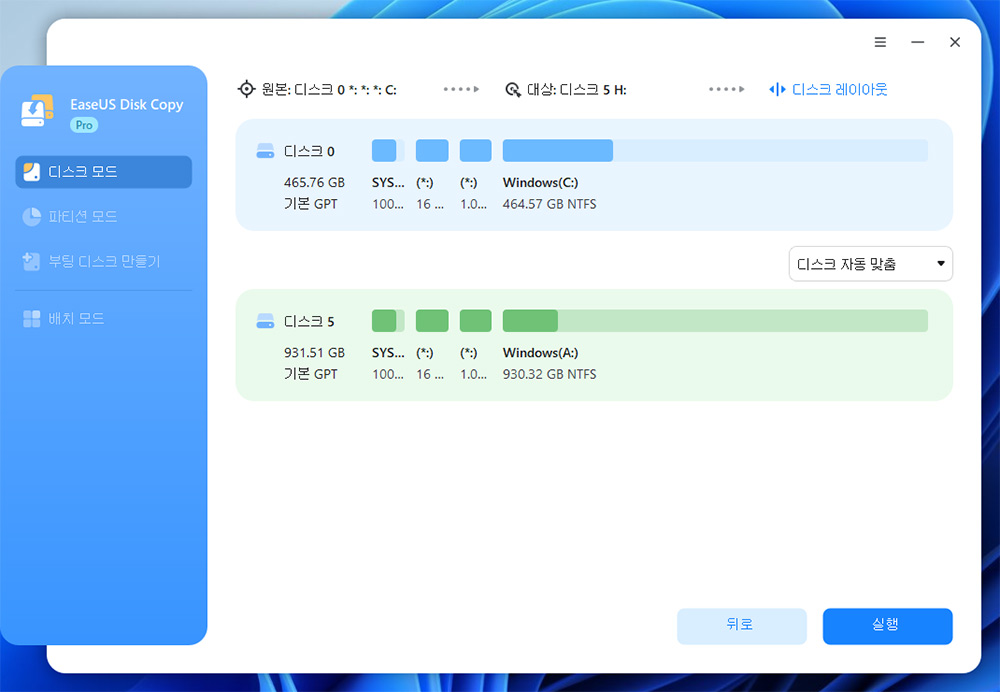
Task: Click the Windows(C:) label
Action: [540, 182]
